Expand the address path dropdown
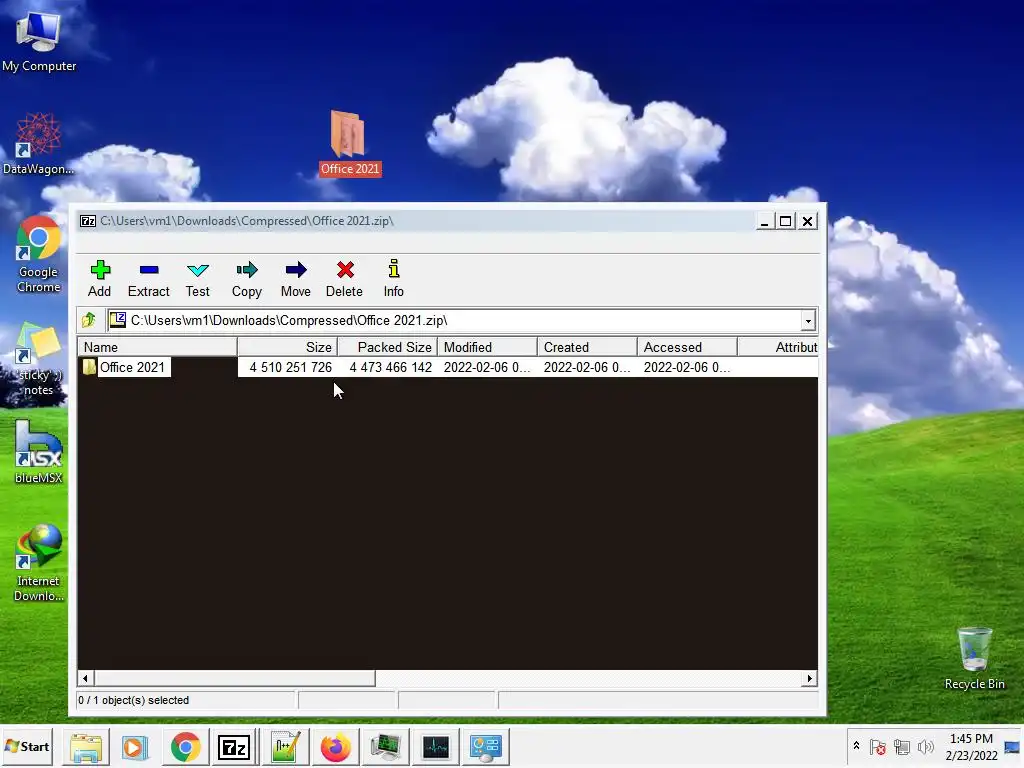1024x768 pixels. tap(808, 321)
